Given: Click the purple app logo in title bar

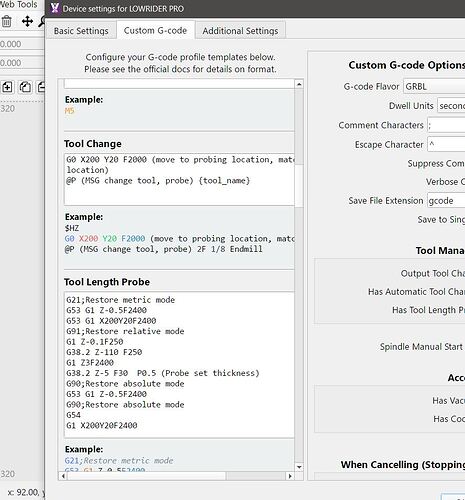Looking at the screenshot, I should point(55,8).
